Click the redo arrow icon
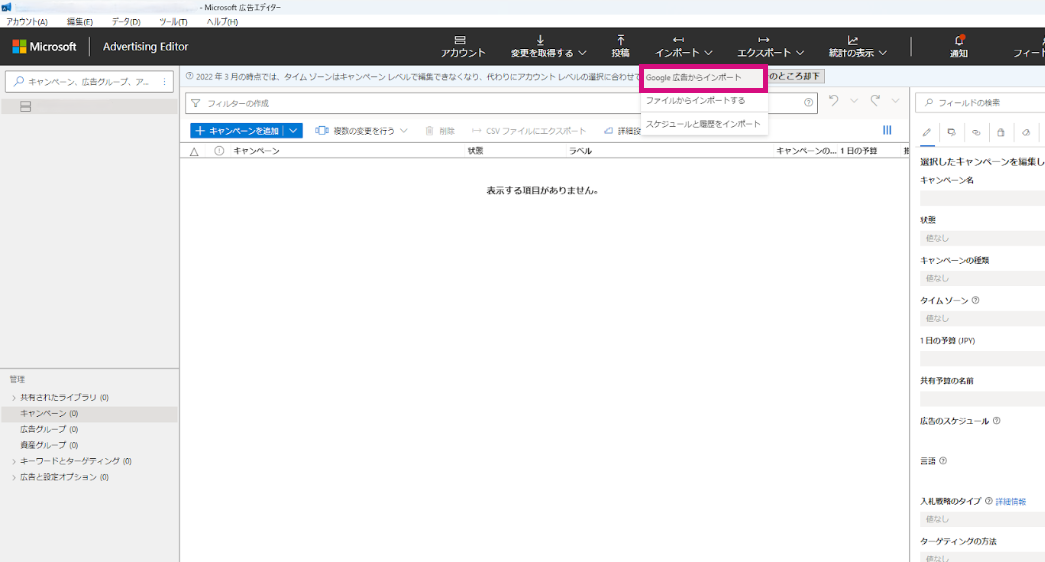 pos(875,101)
